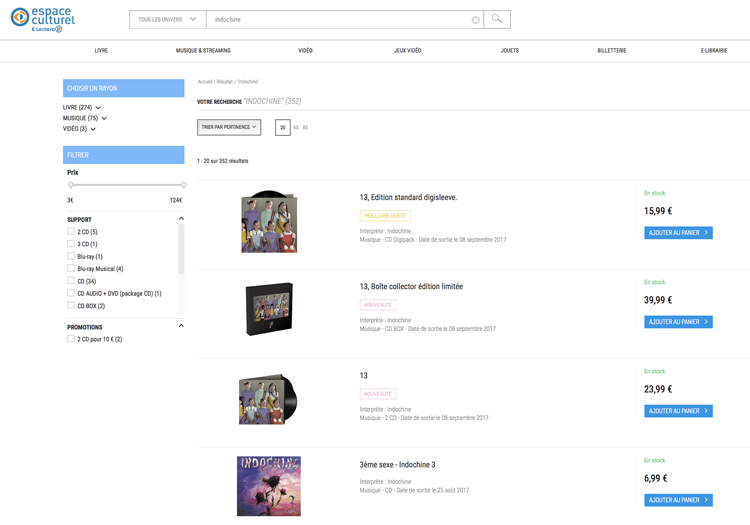Check the CD AUDIO + DVD filter
Viewport: 750px width, 525px height.
(x=71, y=293)
